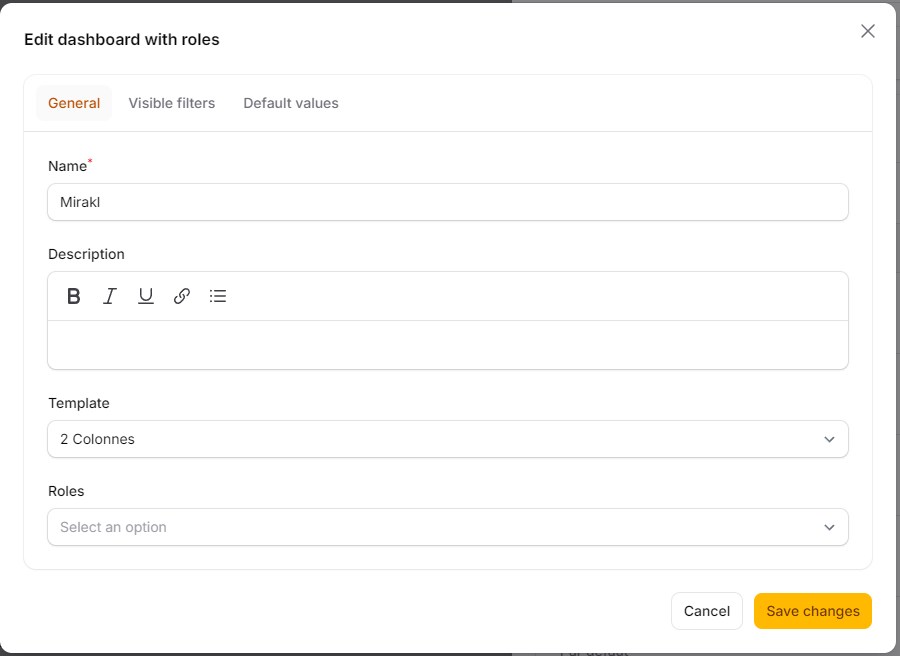The width and height of the screenshot is (900, 656).
Task: Open the Default values tab
Action: (290, 103)
